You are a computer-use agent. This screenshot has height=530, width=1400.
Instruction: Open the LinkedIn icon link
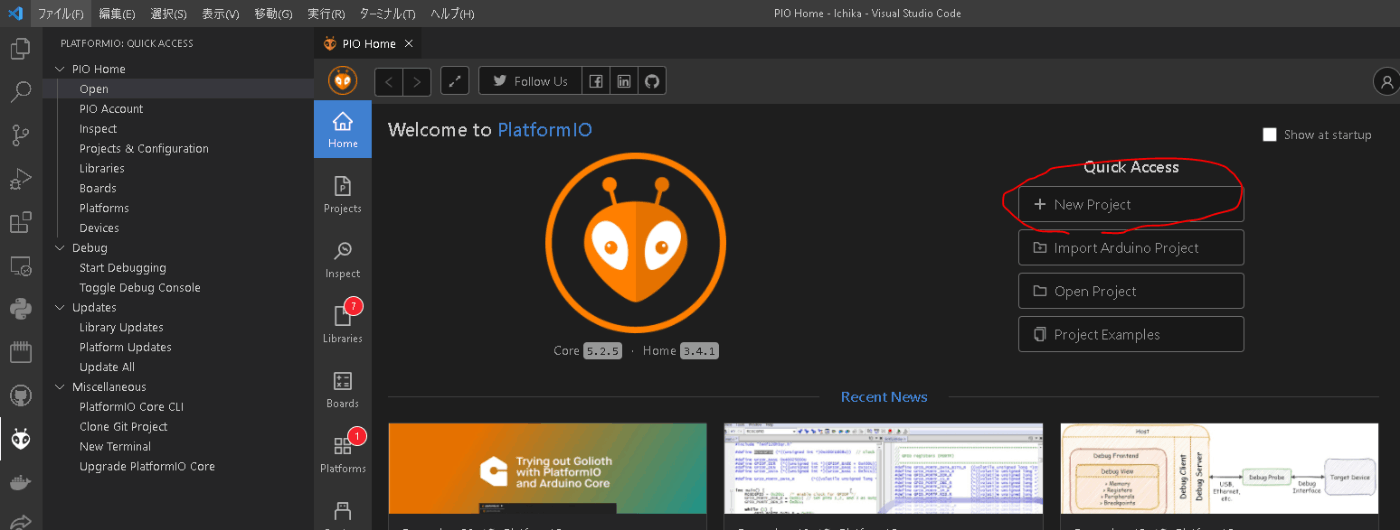pyautogui.click(x=624, y=81)
